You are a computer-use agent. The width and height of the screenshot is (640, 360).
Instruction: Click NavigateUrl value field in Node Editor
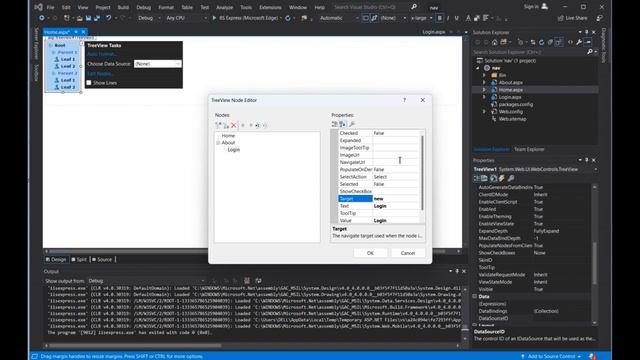396,162
